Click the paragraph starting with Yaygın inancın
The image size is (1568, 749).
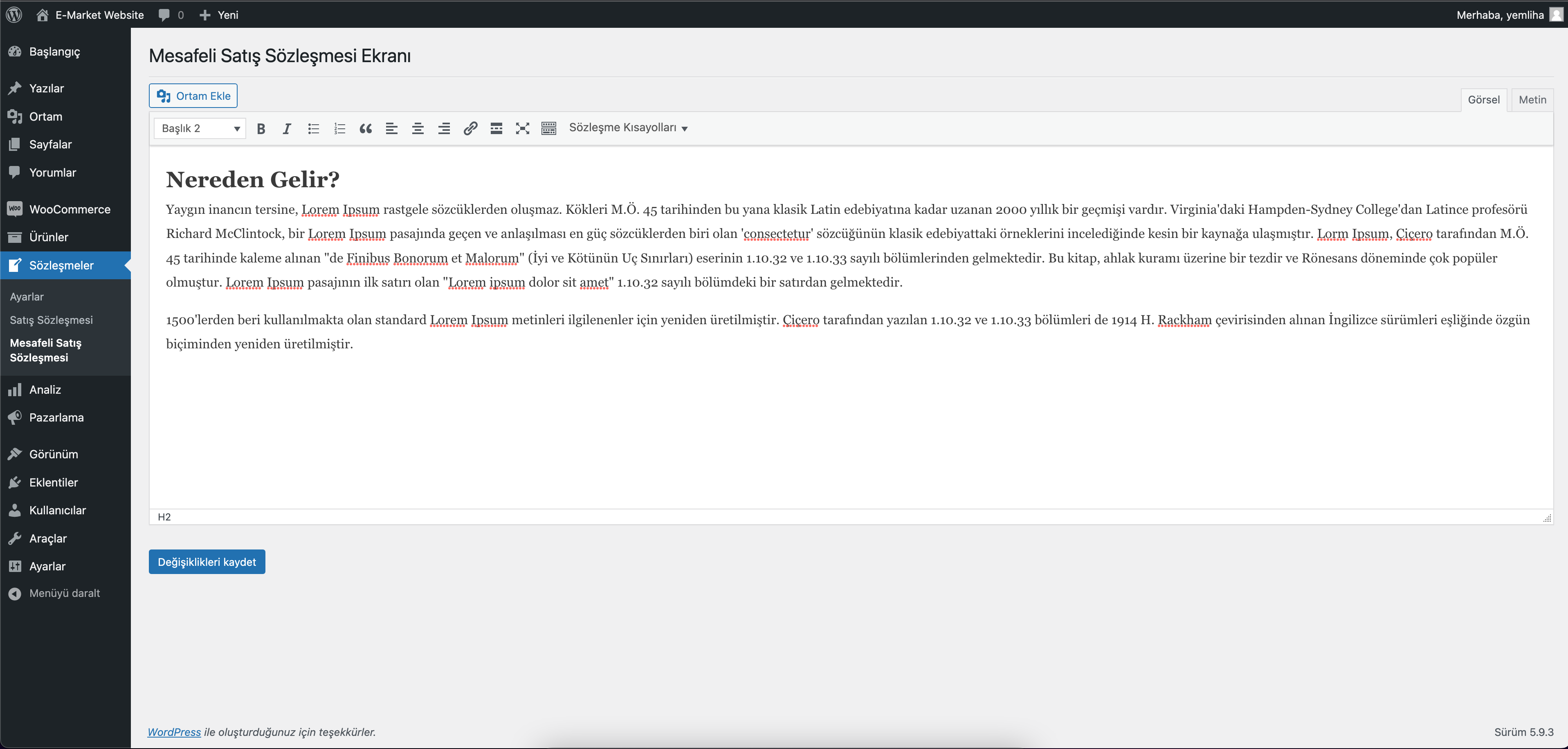click(x=847, y=246)
